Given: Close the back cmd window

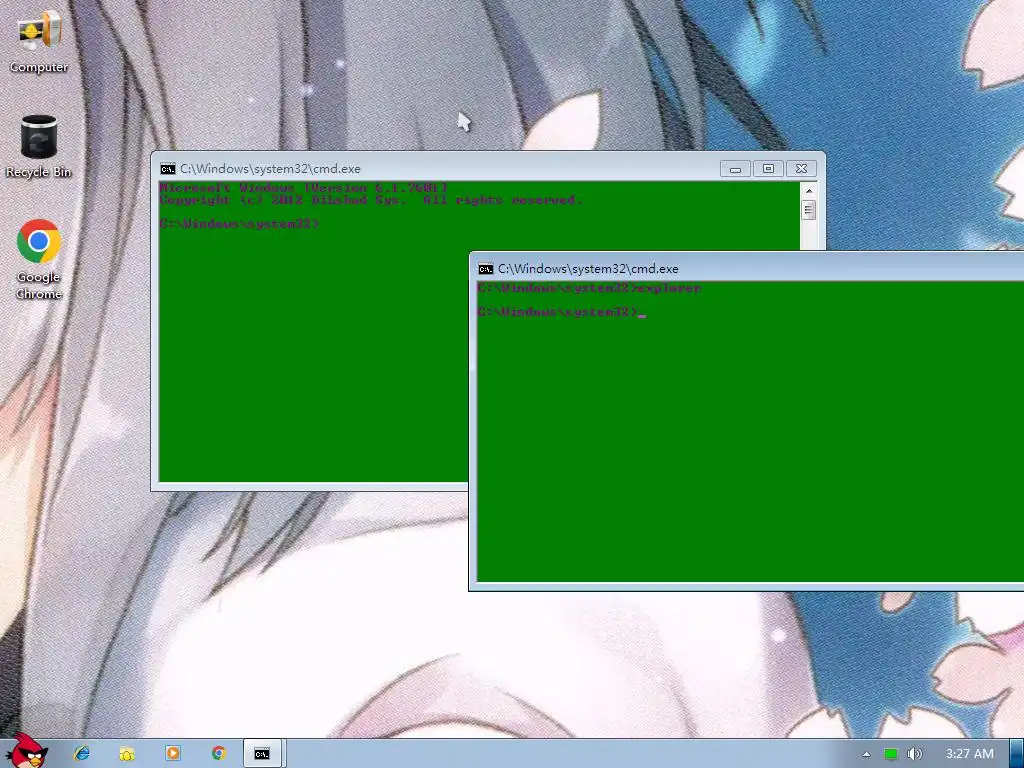Looking at the screenshot, I should tap(801, 169).
